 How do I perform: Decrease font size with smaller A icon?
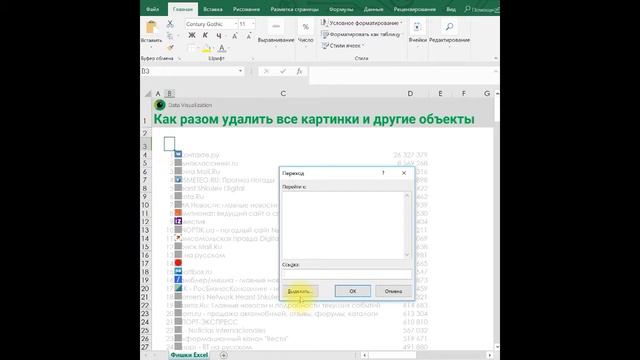(249, 36)
